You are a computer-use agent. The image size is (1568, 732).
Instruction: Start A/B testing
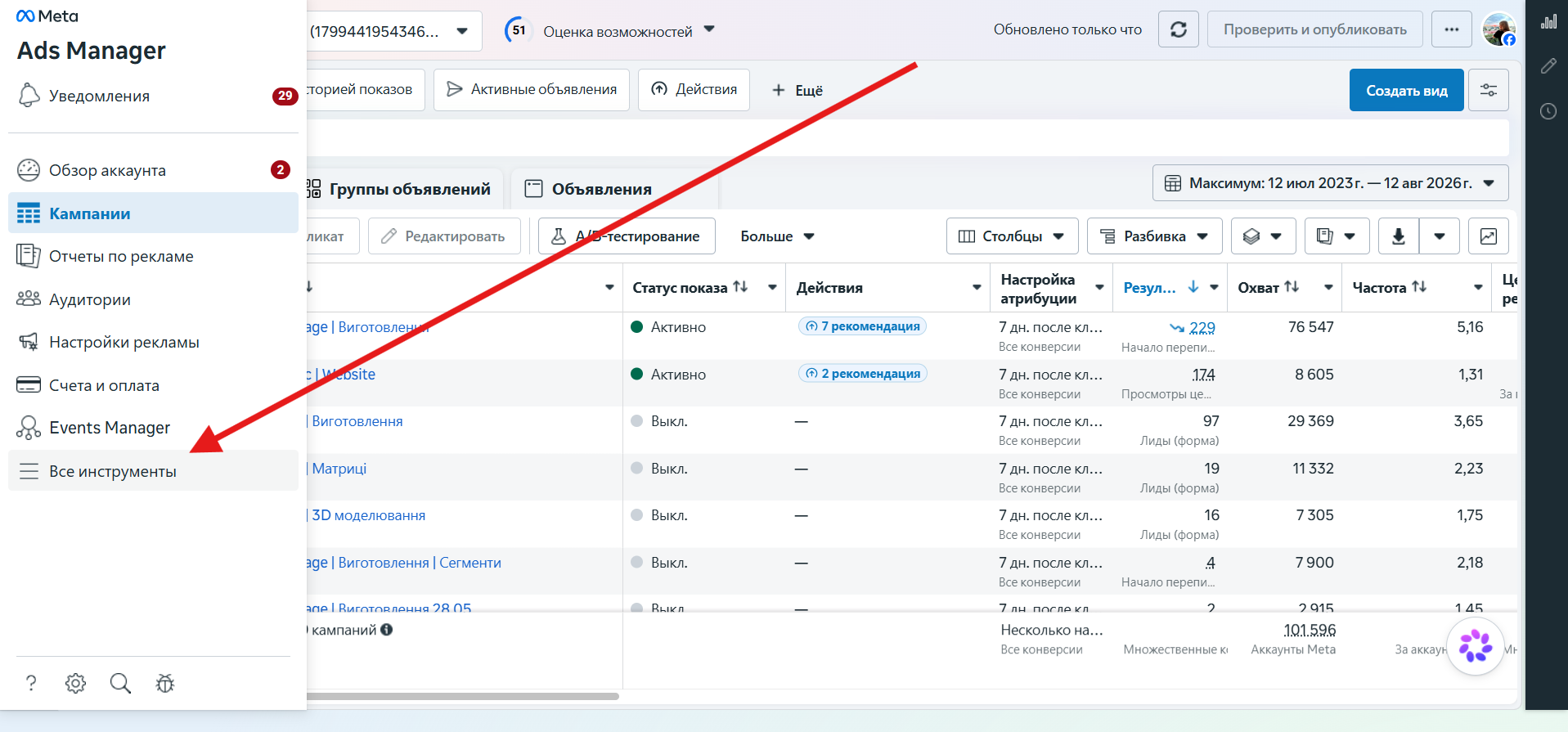click(x=627, y=236)
